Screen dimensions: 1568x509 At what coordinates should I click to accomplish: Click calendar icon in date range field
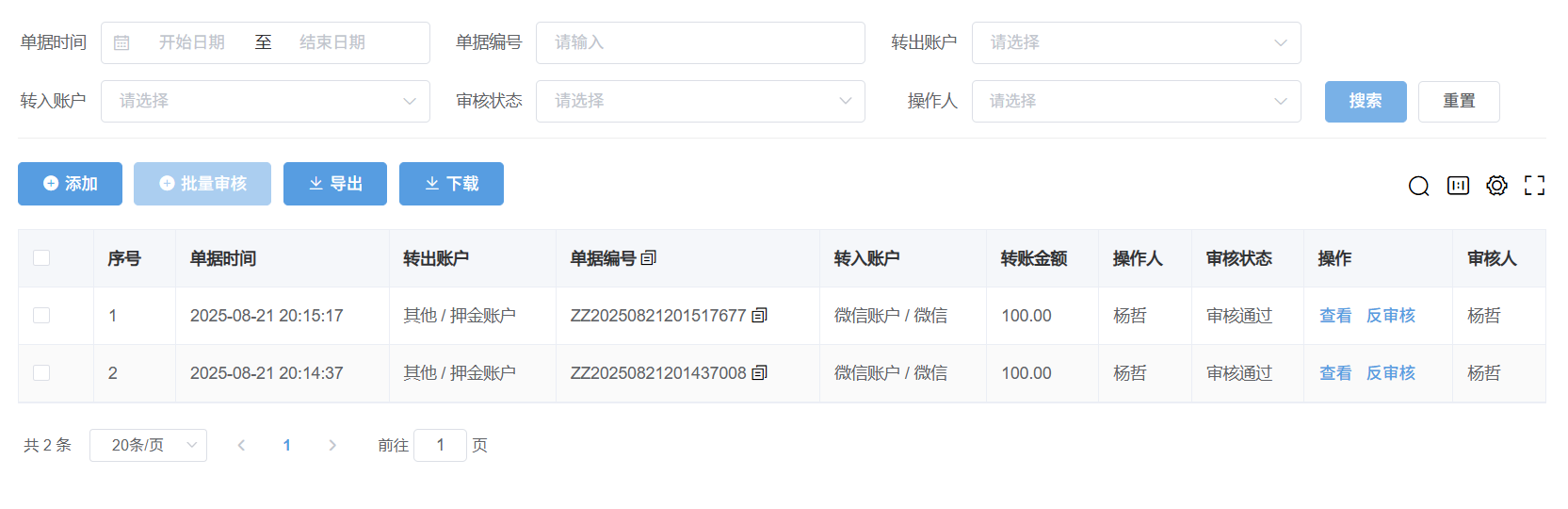[121, 43]
